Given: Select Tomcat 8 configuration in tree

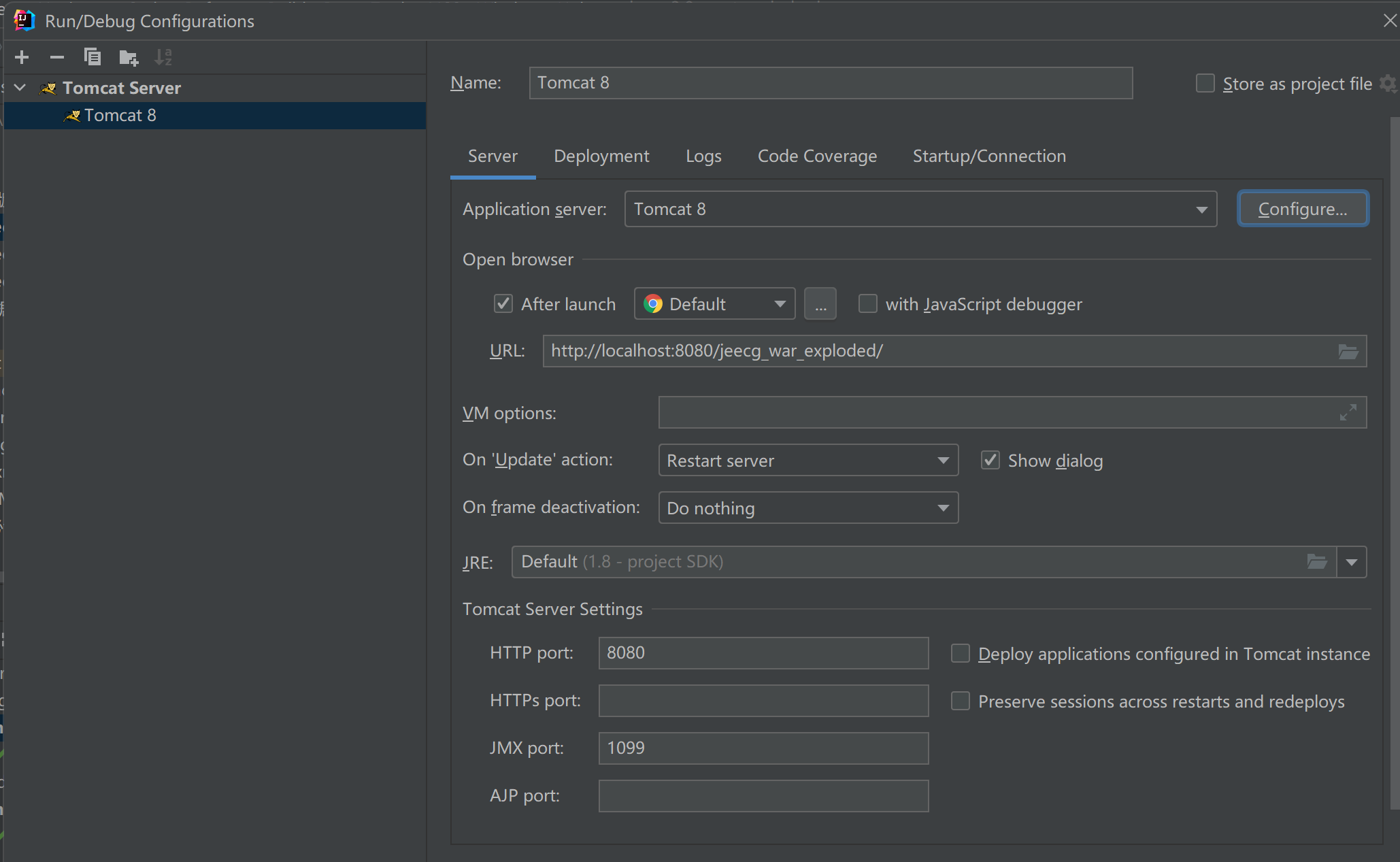Looking at the screenshot, I should click(x=215, y=116).
